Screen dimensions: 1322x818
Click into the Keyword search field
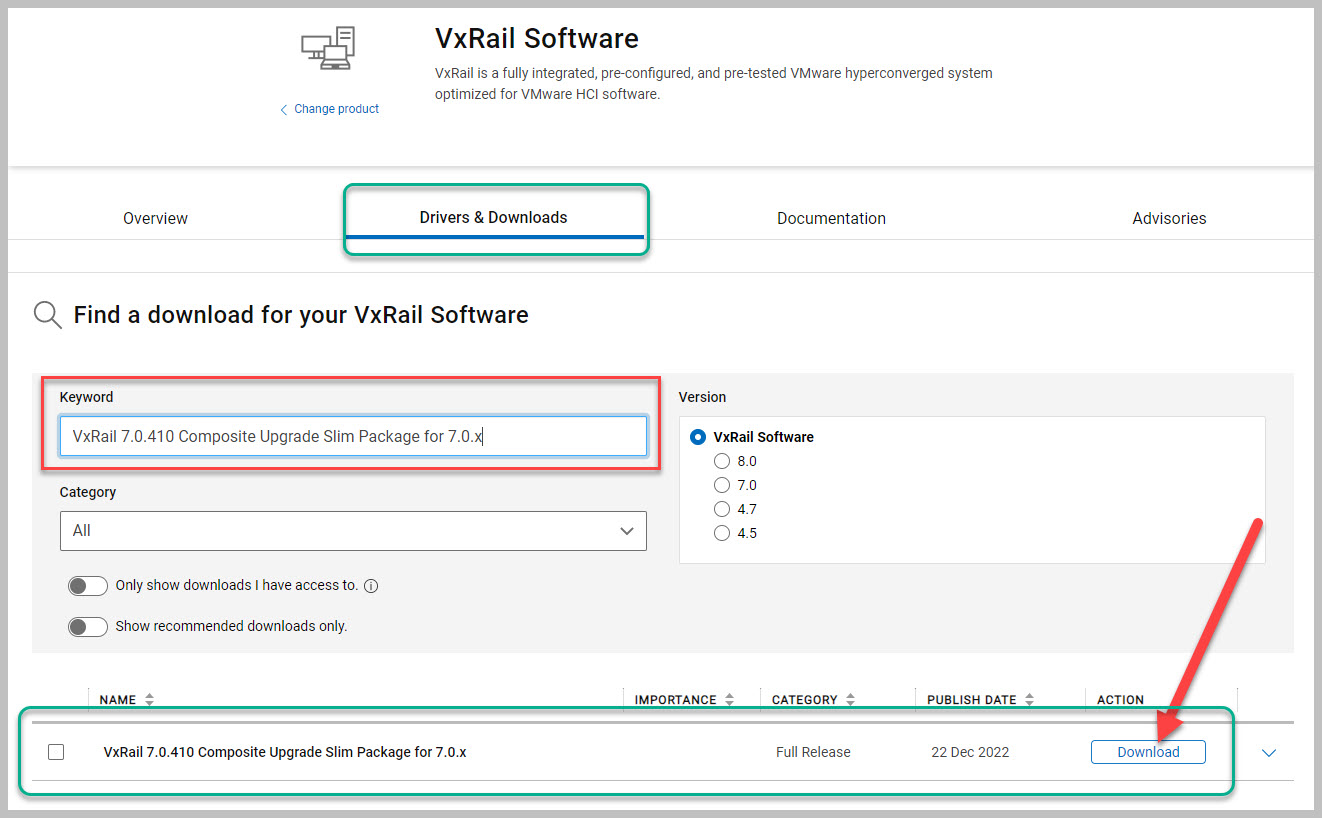click(353, 437)
